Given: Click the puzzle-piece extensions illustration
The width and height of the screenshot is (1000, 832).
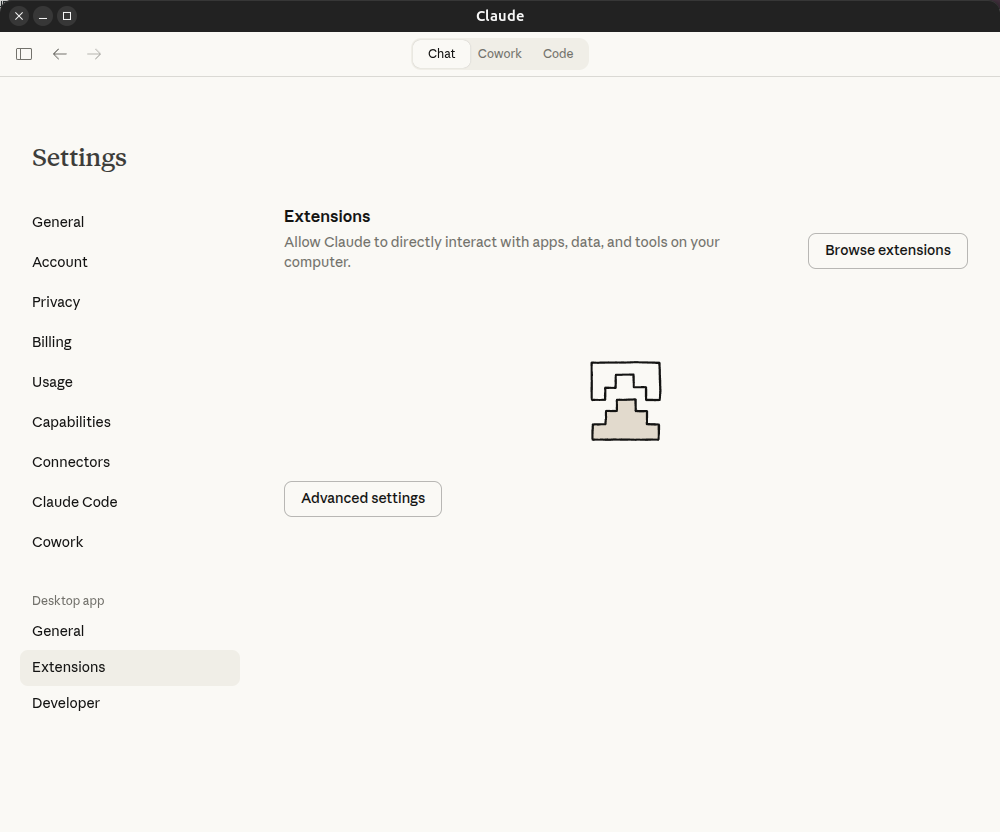Looking at the screenshot, I should click(625, 400).
